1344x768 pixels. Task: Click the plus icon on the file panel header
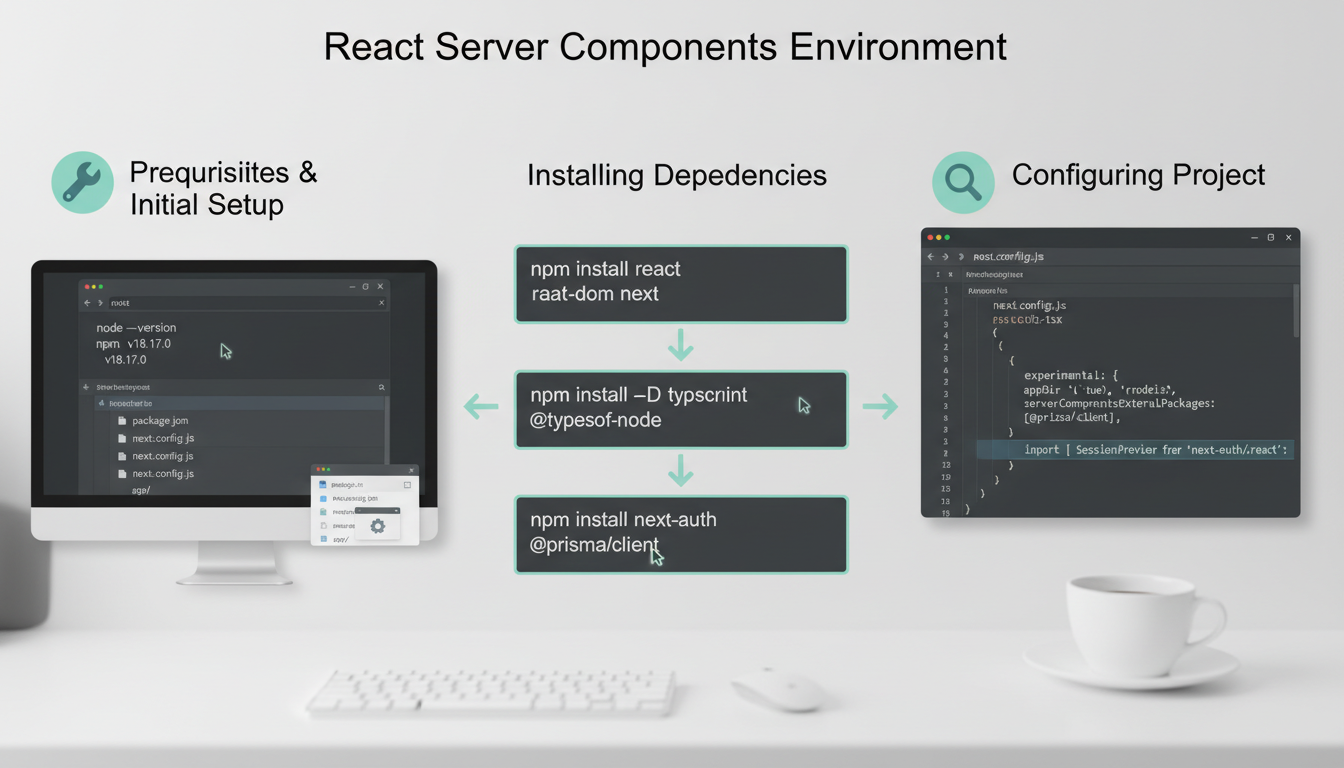coord(87,387)
